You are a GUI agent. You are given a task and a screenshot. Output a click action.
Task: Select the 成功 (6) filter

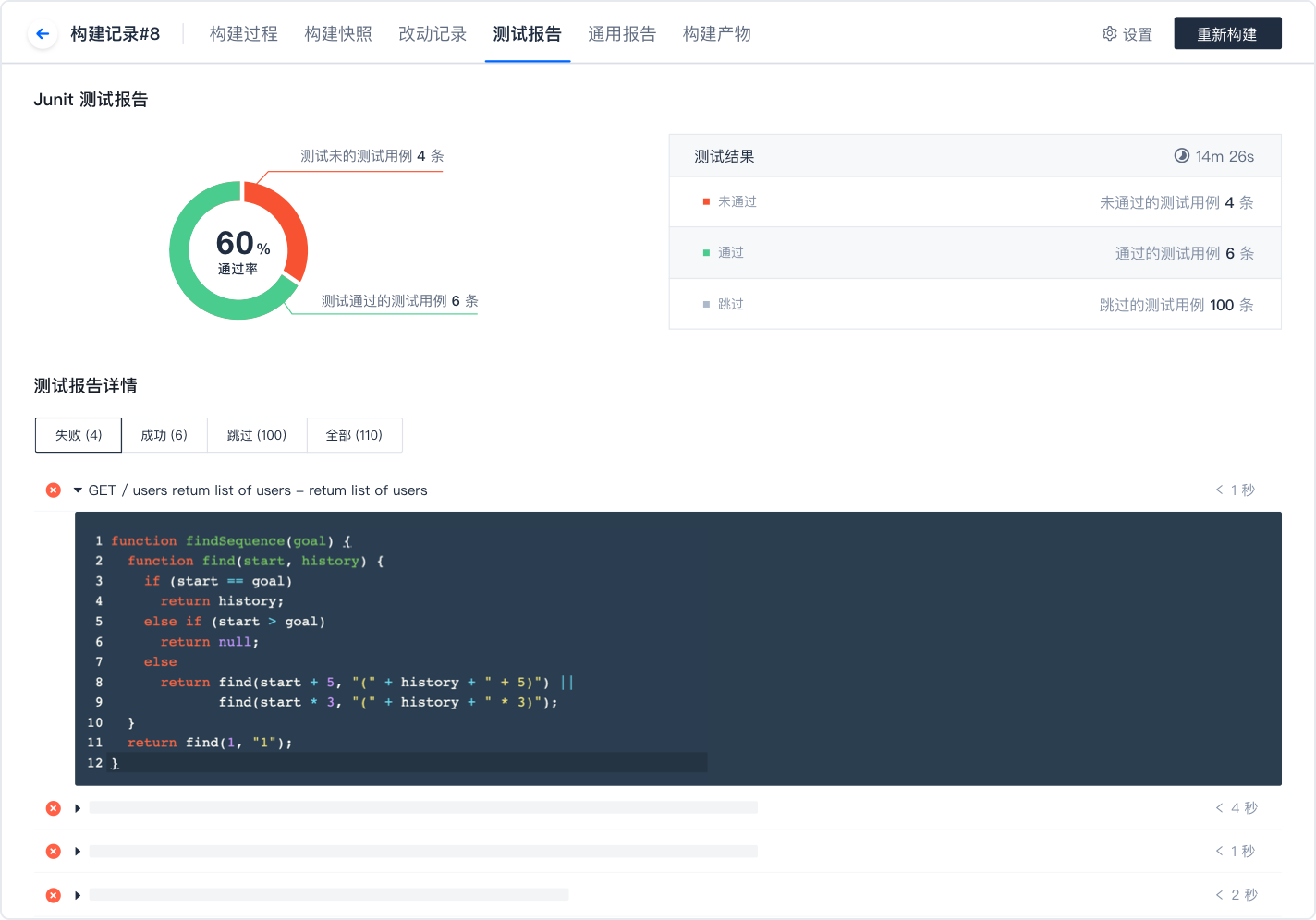coord(164,435)
